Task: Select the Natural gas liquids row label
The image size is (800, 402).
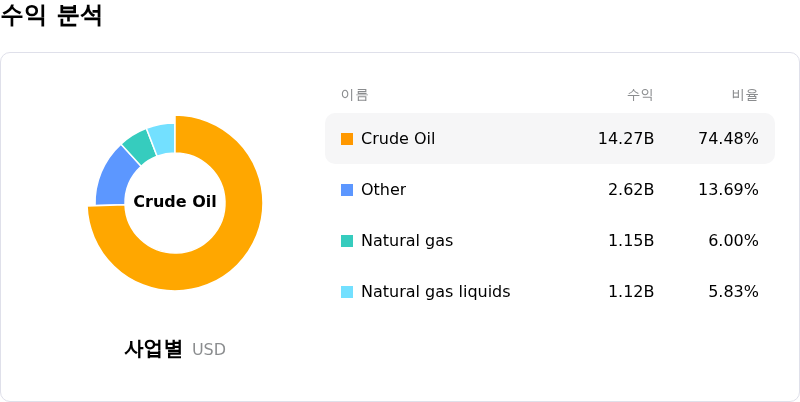Action: (436, 292)
